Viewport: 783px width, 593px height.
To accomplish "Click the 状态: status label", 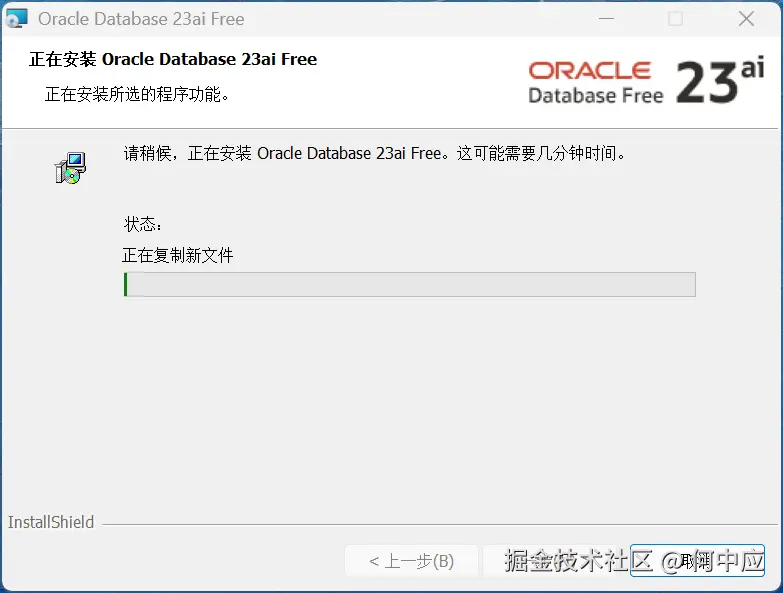I will 143,224.
